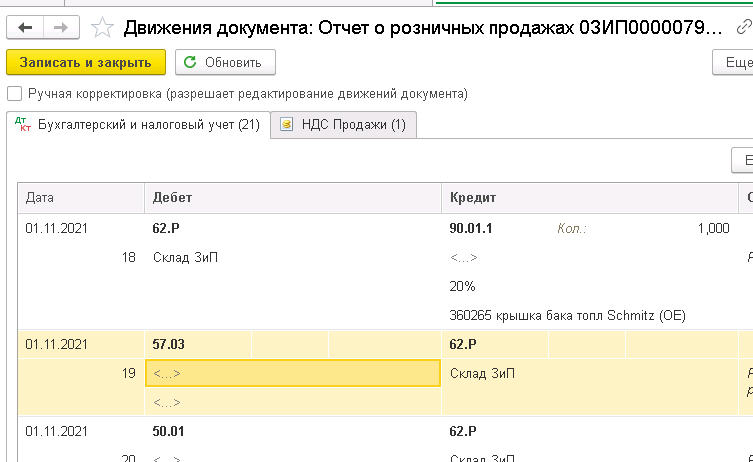The height and width of the screenshot is (462, 753).
Task: Click the quantity value 1,000
Action: coord(713,229)
